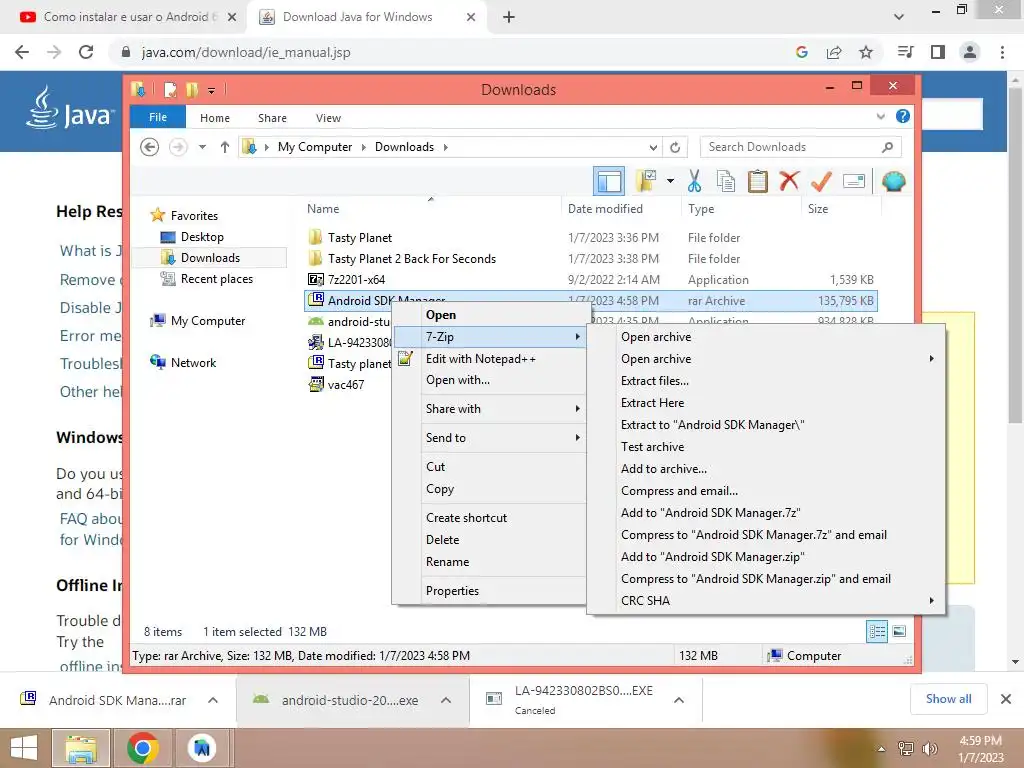Image resolution: width=1024 pixels, height=768 pixels.
Task: Bookmark this page with the star icon
Action: pos(866,52)
